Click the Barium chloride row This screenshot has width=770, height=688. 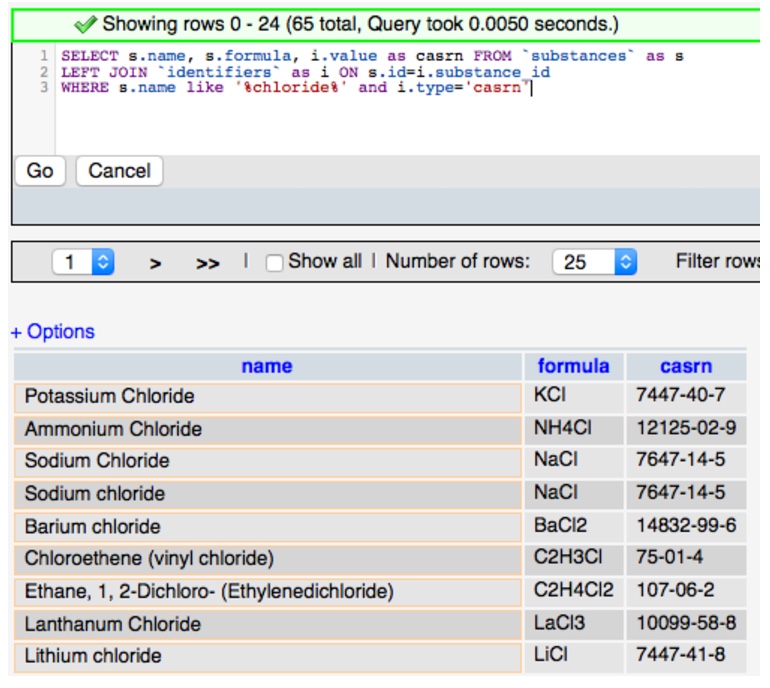pyautogui.click(x=92, y=526)
